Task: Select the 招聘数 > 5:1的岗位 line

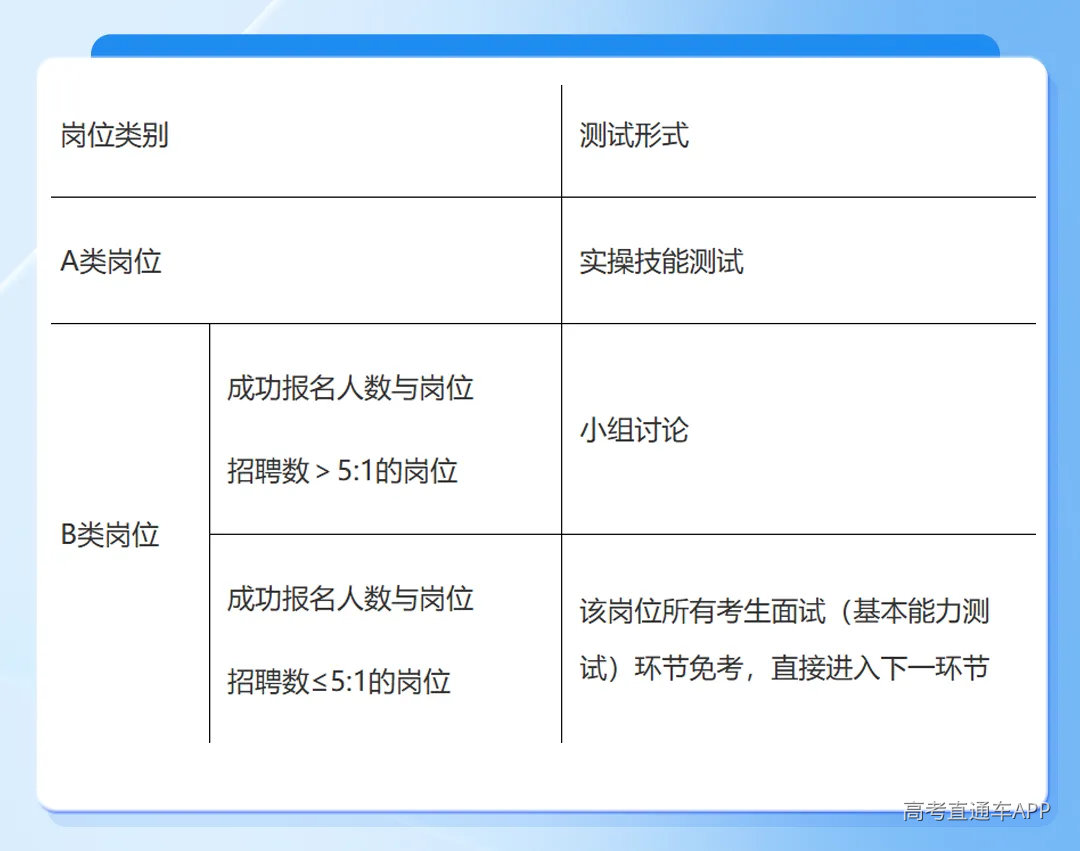Action: [342, 472]
